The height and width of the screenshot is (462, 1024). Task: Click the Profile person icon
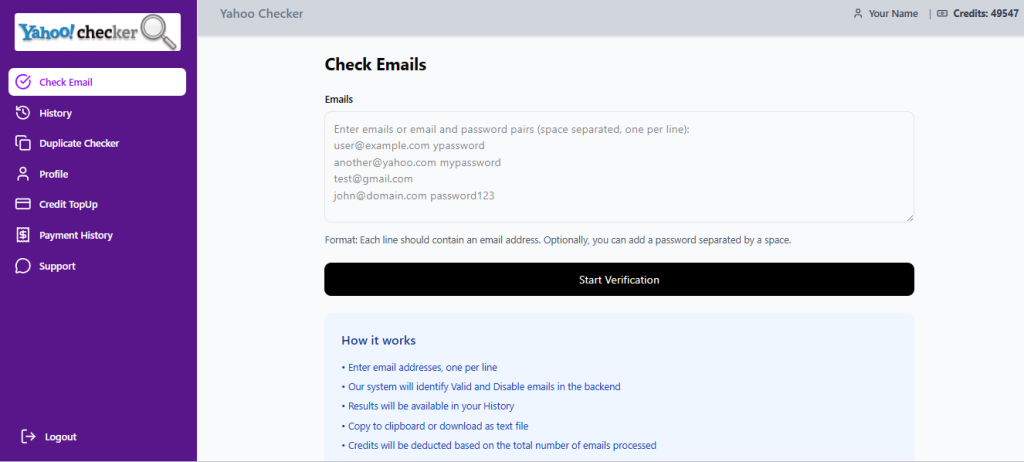(23, 174)
